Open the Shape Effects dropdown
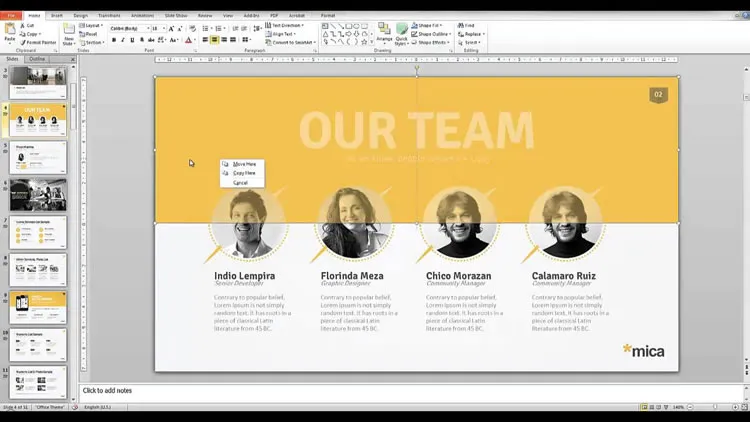750x422 pixels. (x=430, y=43)
